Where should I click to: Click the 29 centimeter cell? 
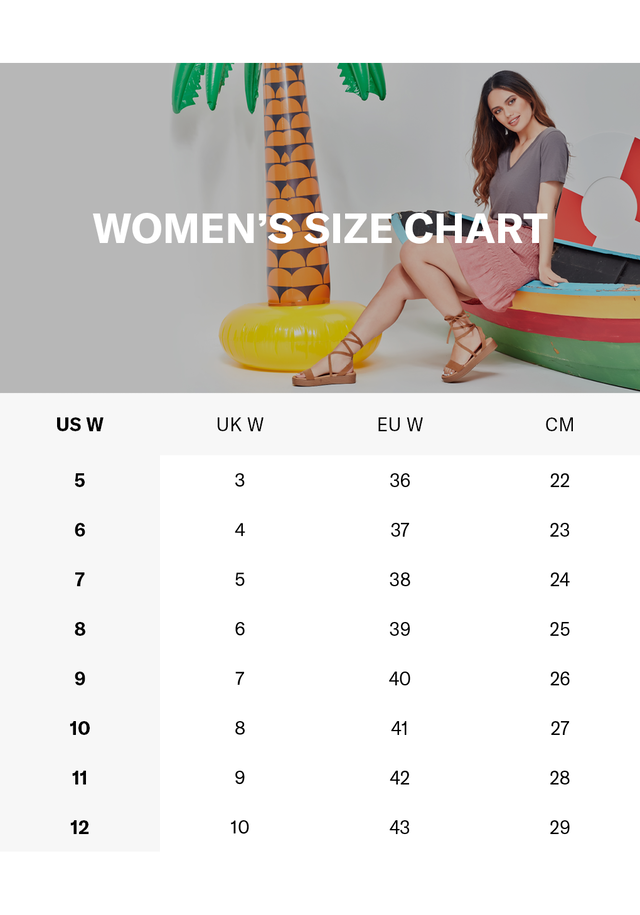coord(559,827)
